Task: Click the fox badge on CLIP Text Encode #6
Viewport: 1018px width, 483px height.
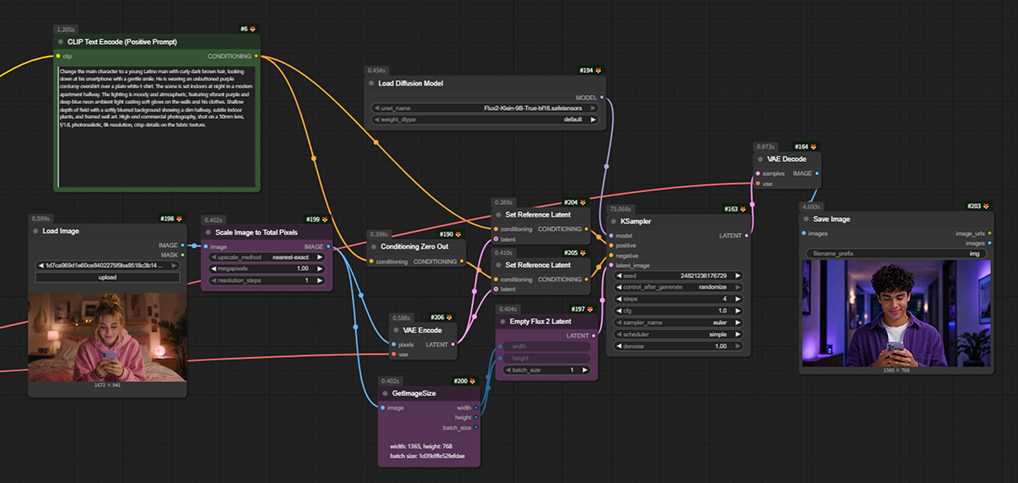Action: [253, 29]
